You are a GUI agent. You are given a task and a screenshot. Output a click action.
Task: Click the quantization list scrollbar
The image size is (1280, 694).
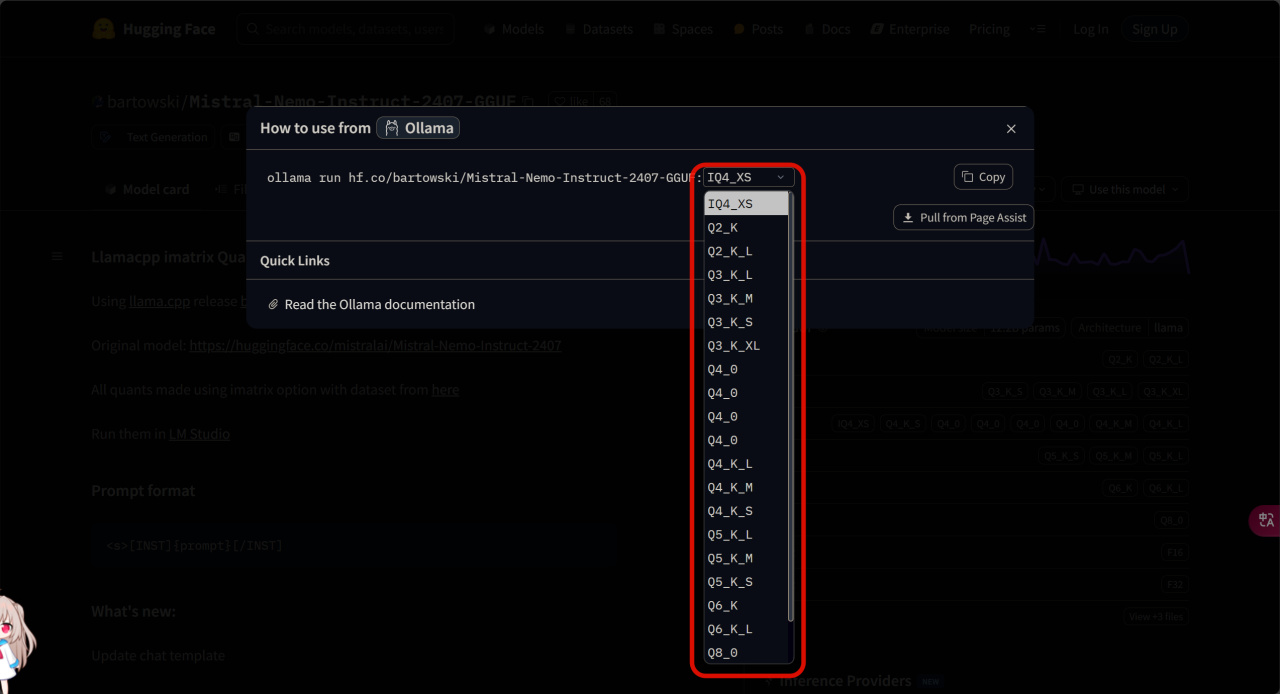(x=791, y=406)
